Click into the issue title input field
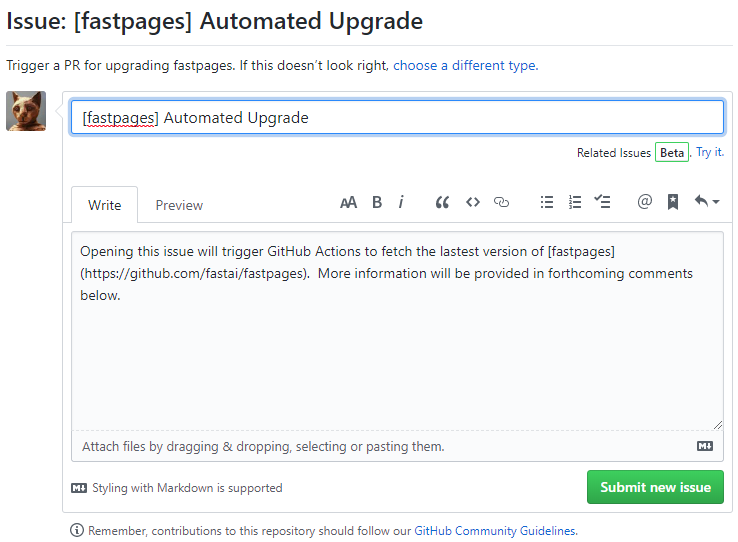This screenshot has height=542, width=738. pos(397,117)
